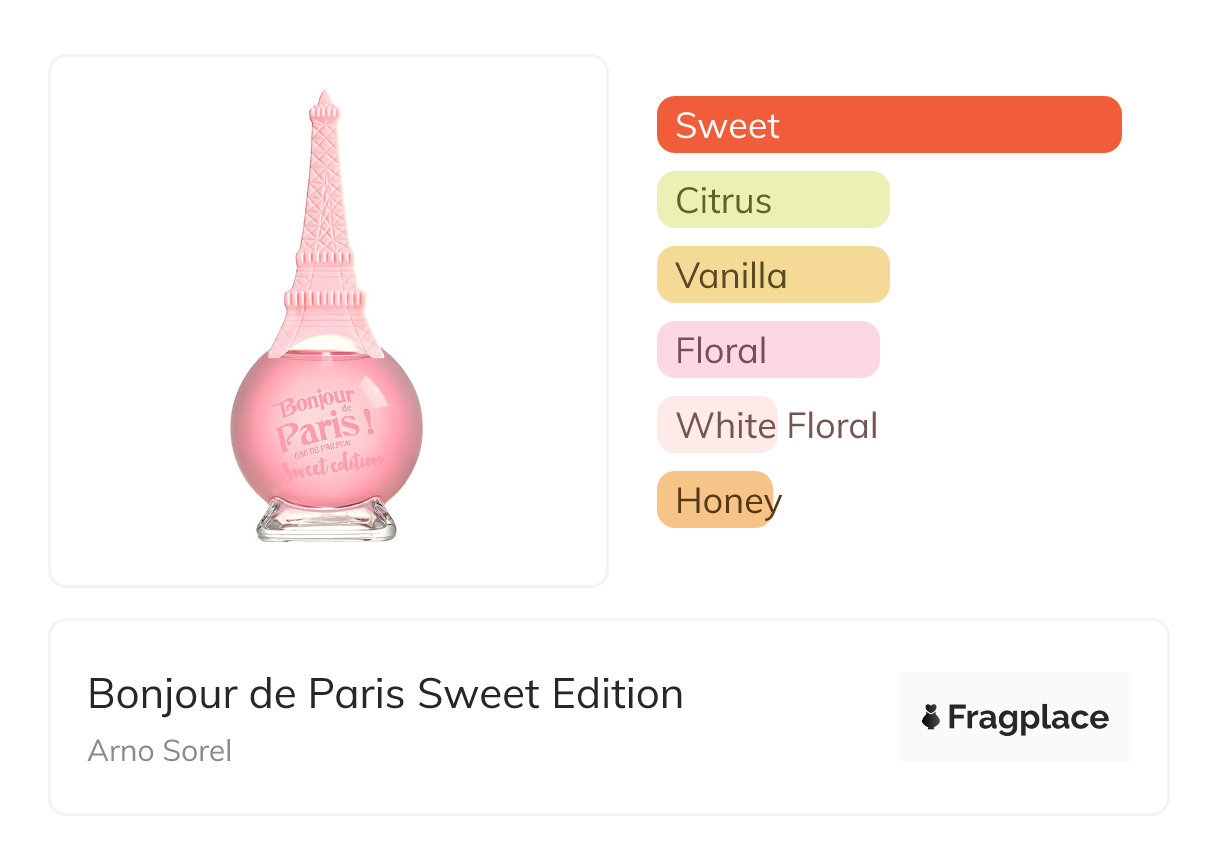Image resolution: width=1218 pixels, height=864 pixels.
Task: Open the Bonjour de Paris Sweet Edition title
Action: tap(385, 693)
